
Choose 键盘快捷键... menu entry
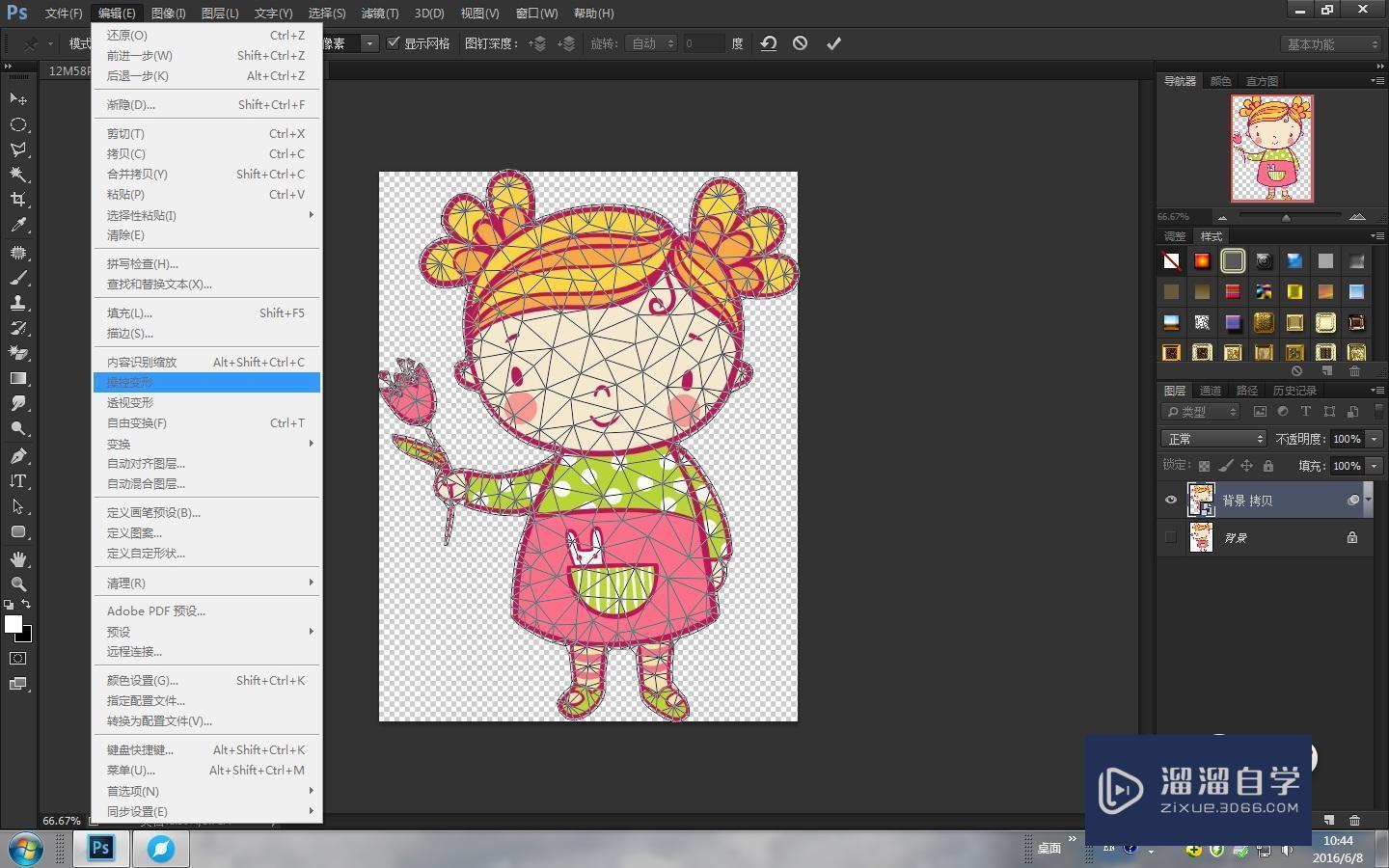coord(206,750)
